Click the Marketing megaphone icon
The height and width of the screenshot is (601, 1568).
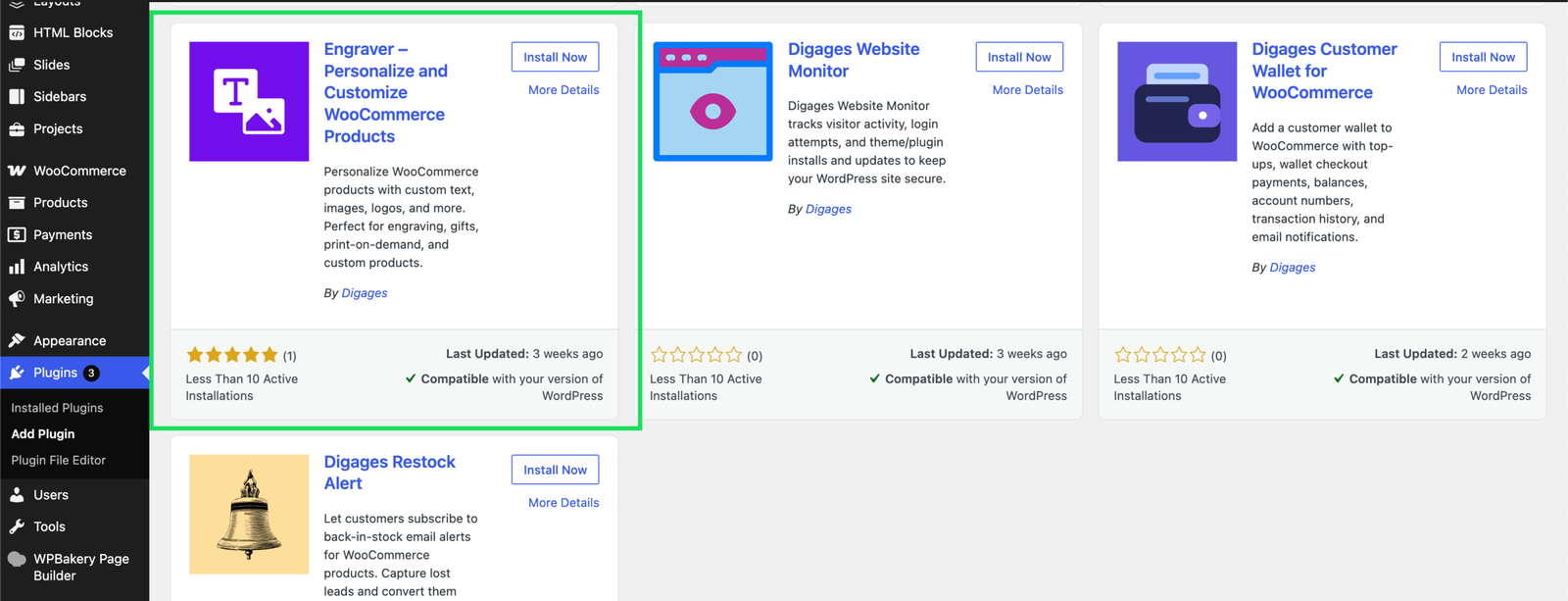tap(17, 299)
